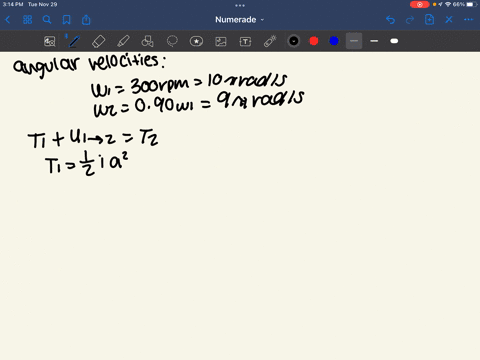Open the more options ellipsis menu
The image size is (480, 360).
[468, 20]
